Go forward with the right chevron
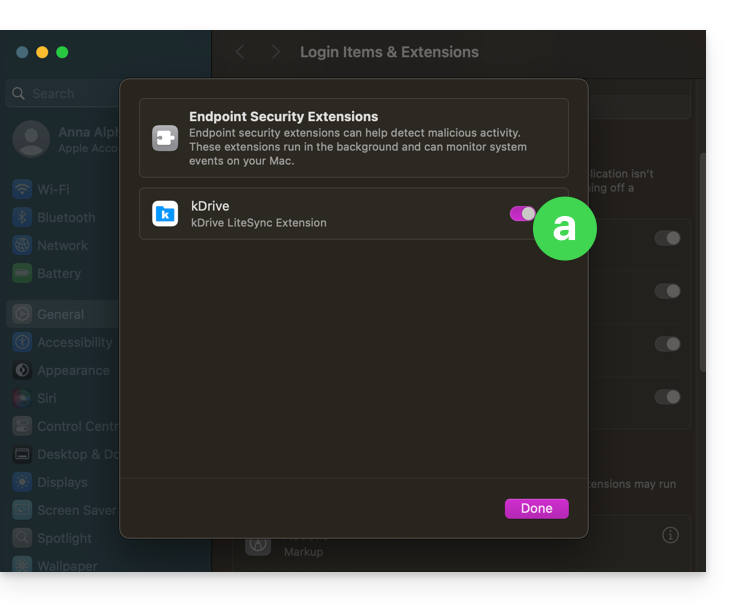Image resolution: width=736 pixels, height=602 pixels. (276, 52)
